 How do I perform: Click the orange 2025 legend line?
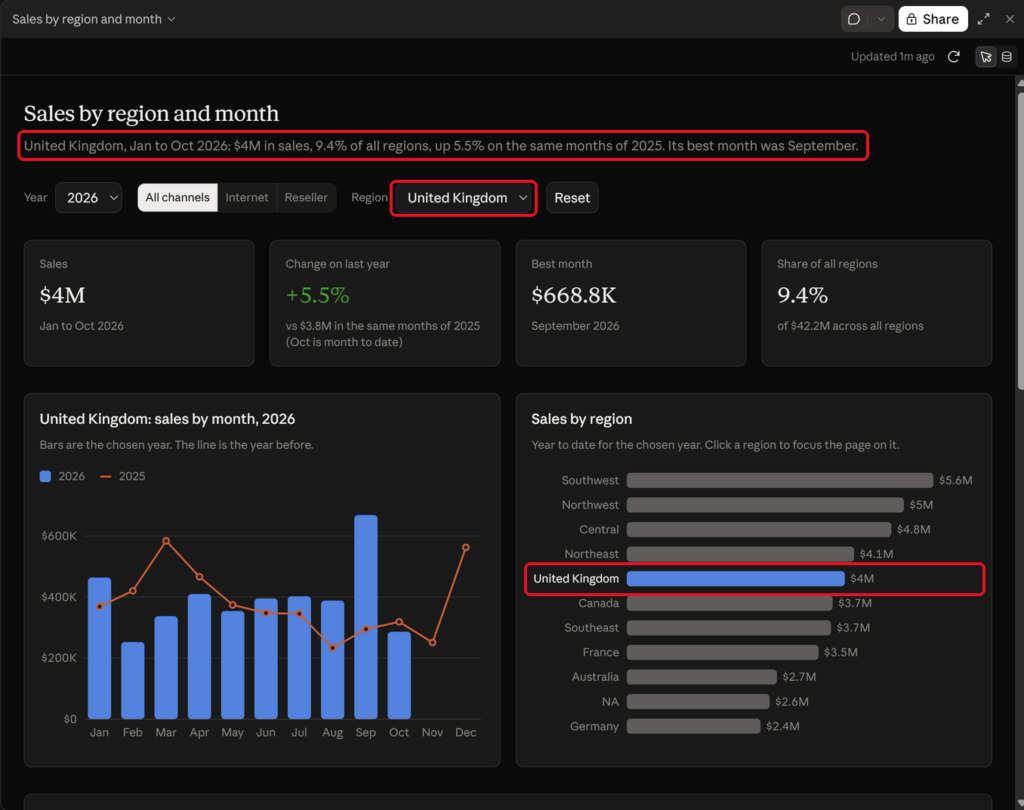click(x=105, y=476)
